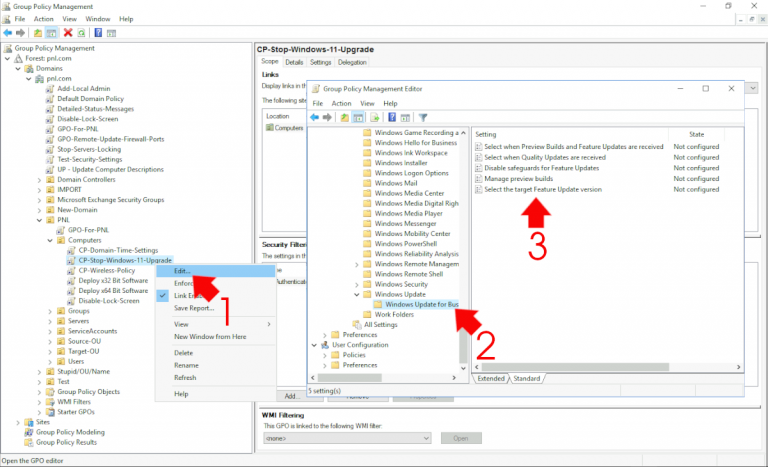This screenshot has width=768, height=467.
Task: Open Select the target Feature Update version
Action: click(543, 190)
